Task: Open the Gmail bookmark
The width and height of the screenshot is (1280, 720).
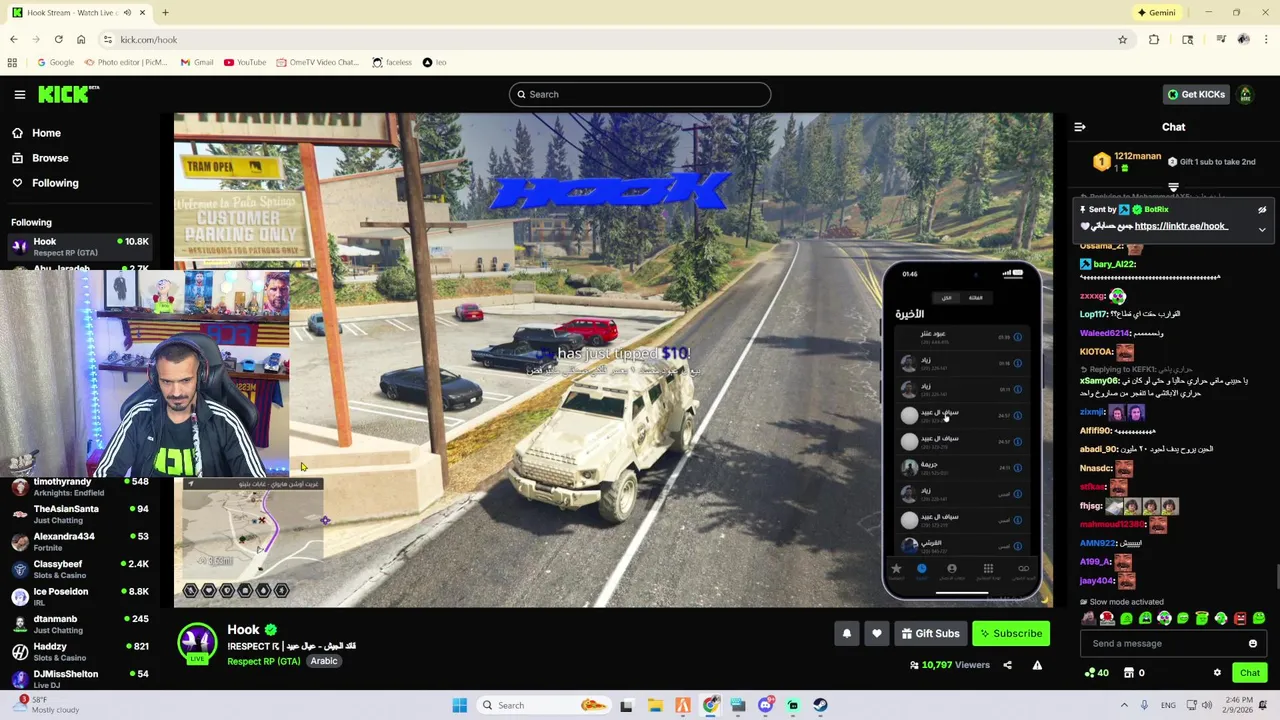Action: tap(197, 62)
